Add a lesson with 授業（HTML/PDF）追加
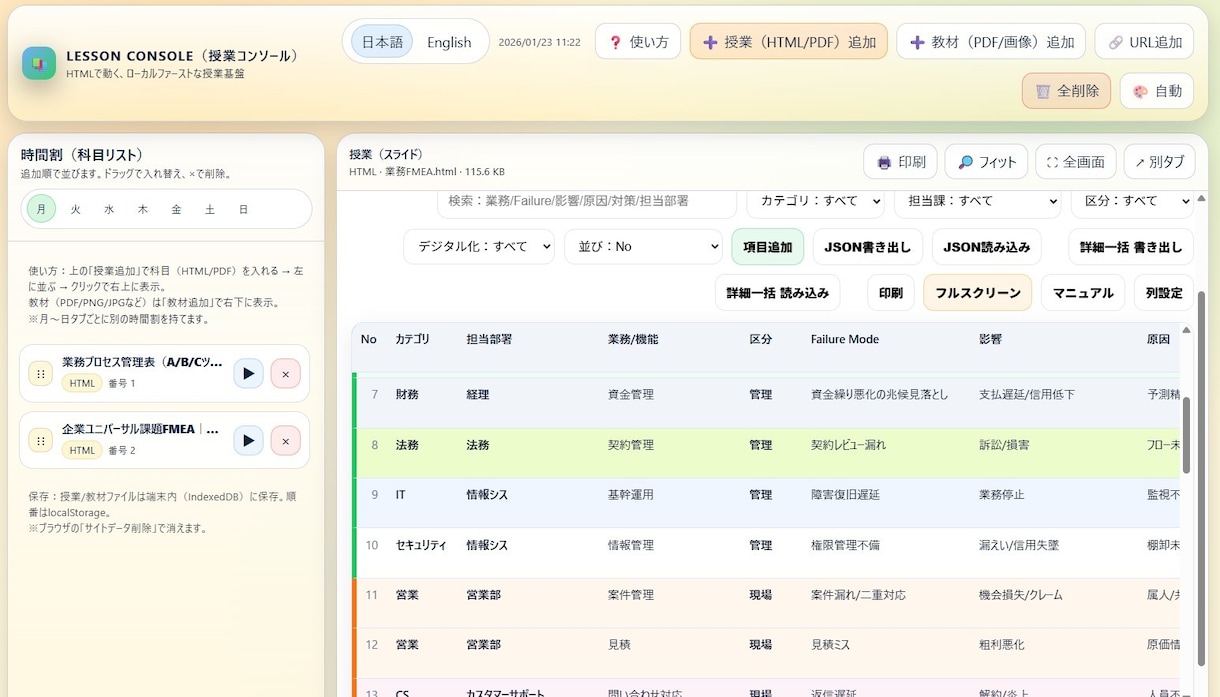The image size is (1220, 697). [x=788, y=42]
